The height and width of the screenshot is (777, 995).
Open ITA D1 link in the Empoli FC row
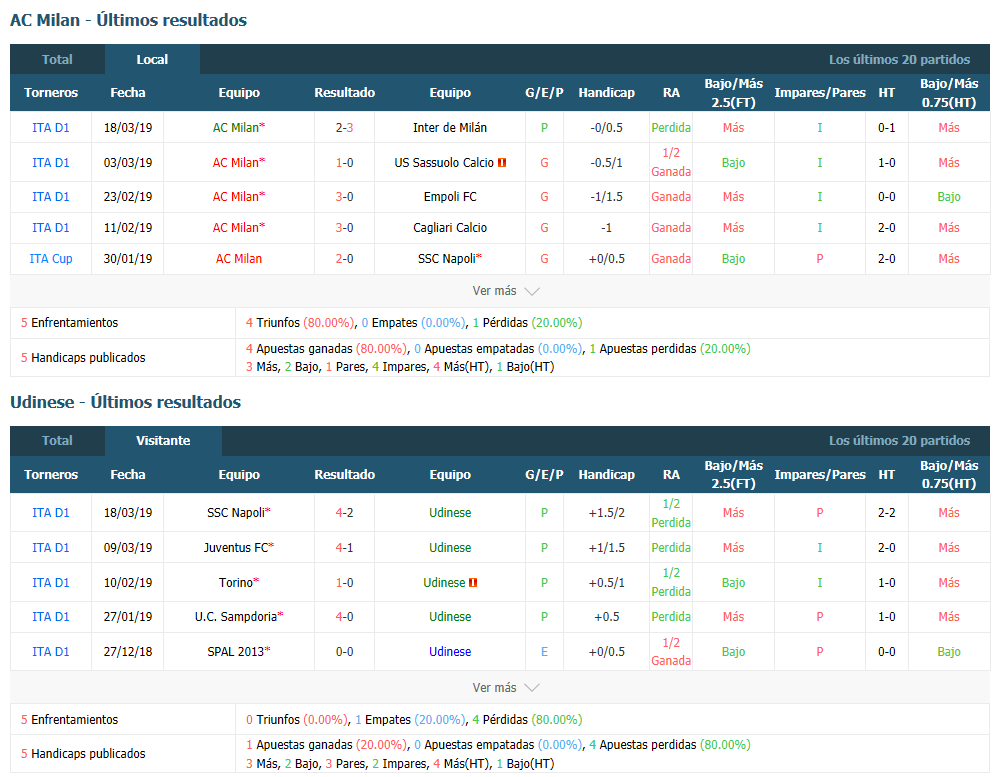click(51, 197)
